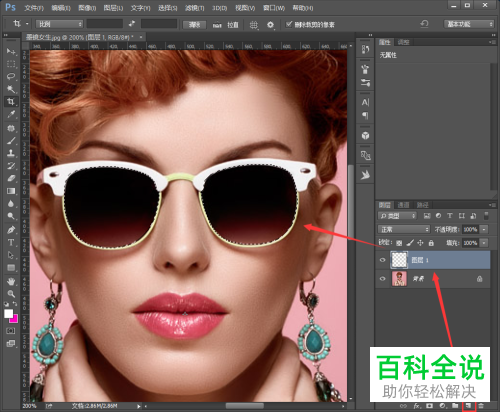Viewport: 500px width, 412px height.
Task: Toggle lock image pixels brush icon
Action: [x=410, y=243]
